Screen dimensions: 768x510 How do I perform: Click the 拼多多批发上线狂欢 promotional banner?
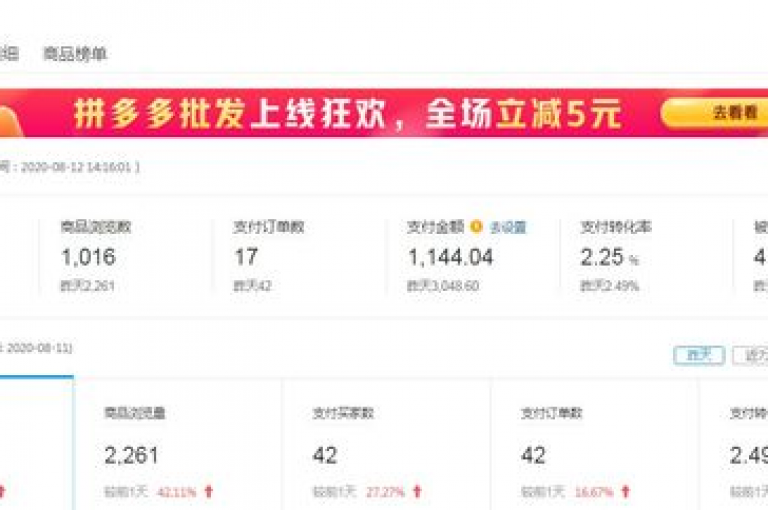[x=384, y=113]
